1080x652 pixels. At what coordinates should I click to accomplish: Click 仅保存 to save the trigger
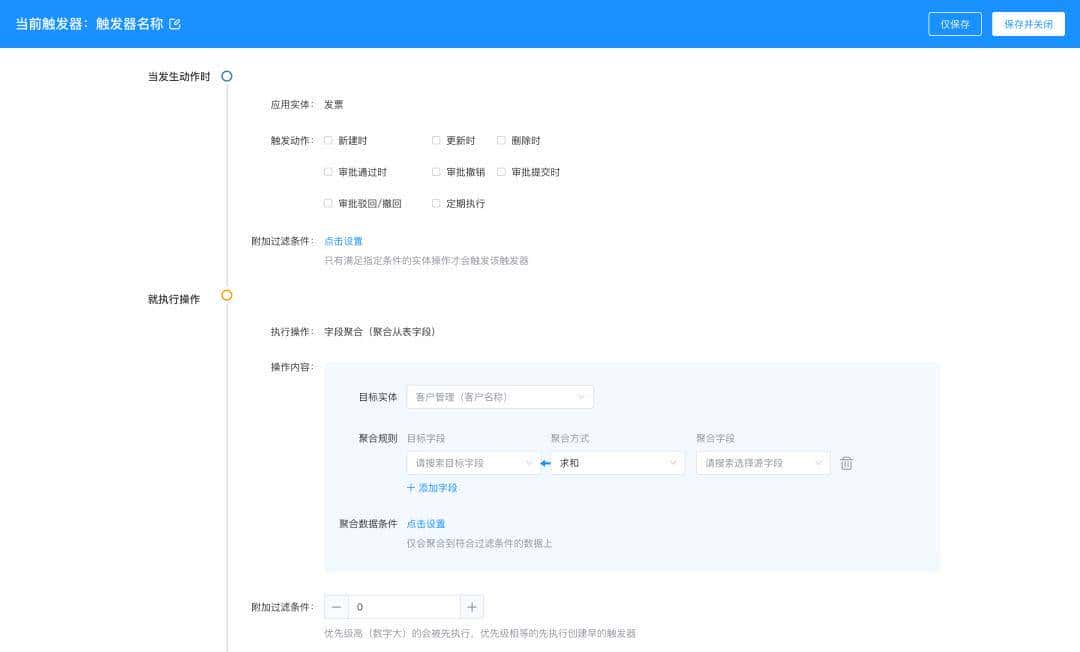click(x=954, y=24)
